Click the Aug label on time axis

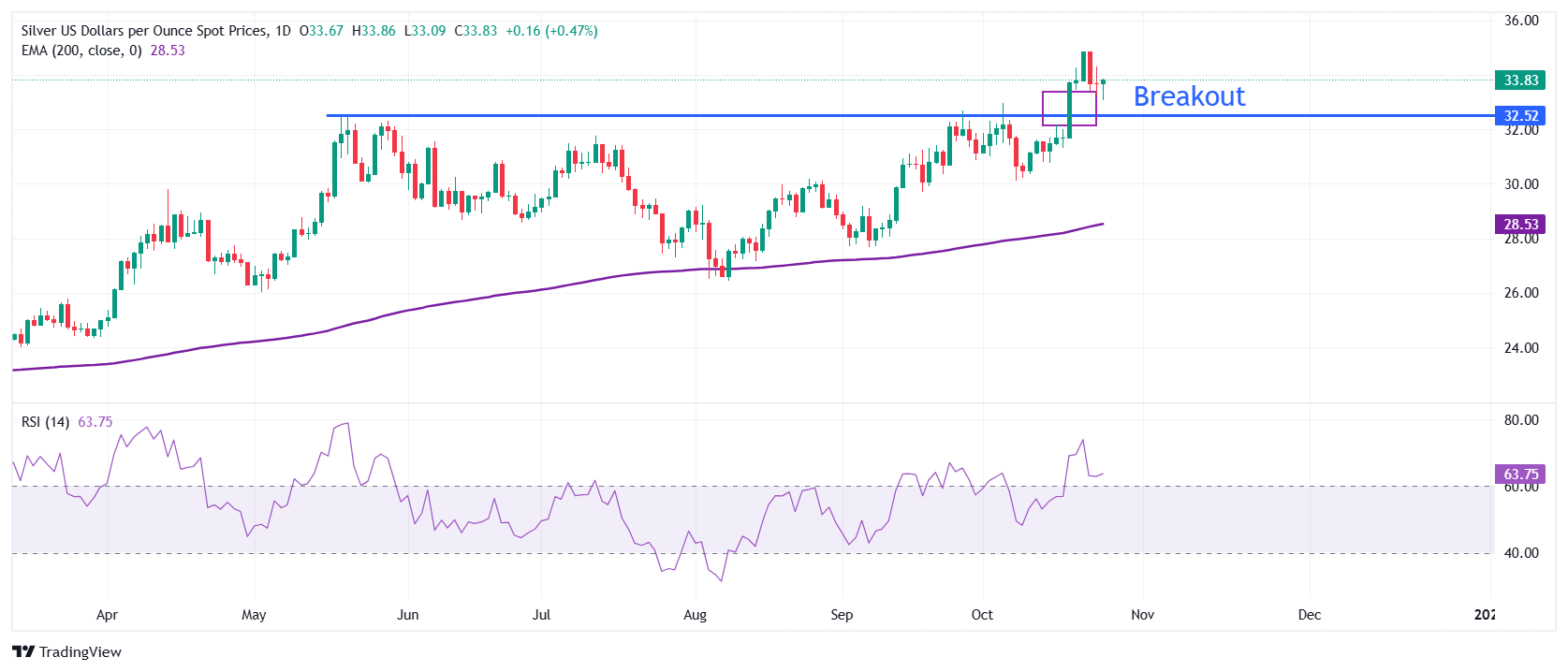[x=695, y=615]
